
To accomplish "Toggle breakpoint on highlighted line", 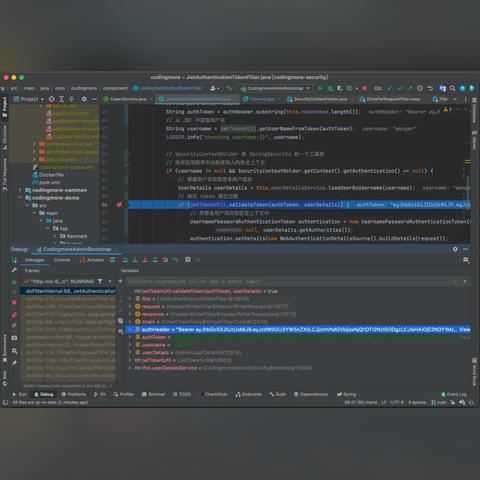I will coord(119,204).
